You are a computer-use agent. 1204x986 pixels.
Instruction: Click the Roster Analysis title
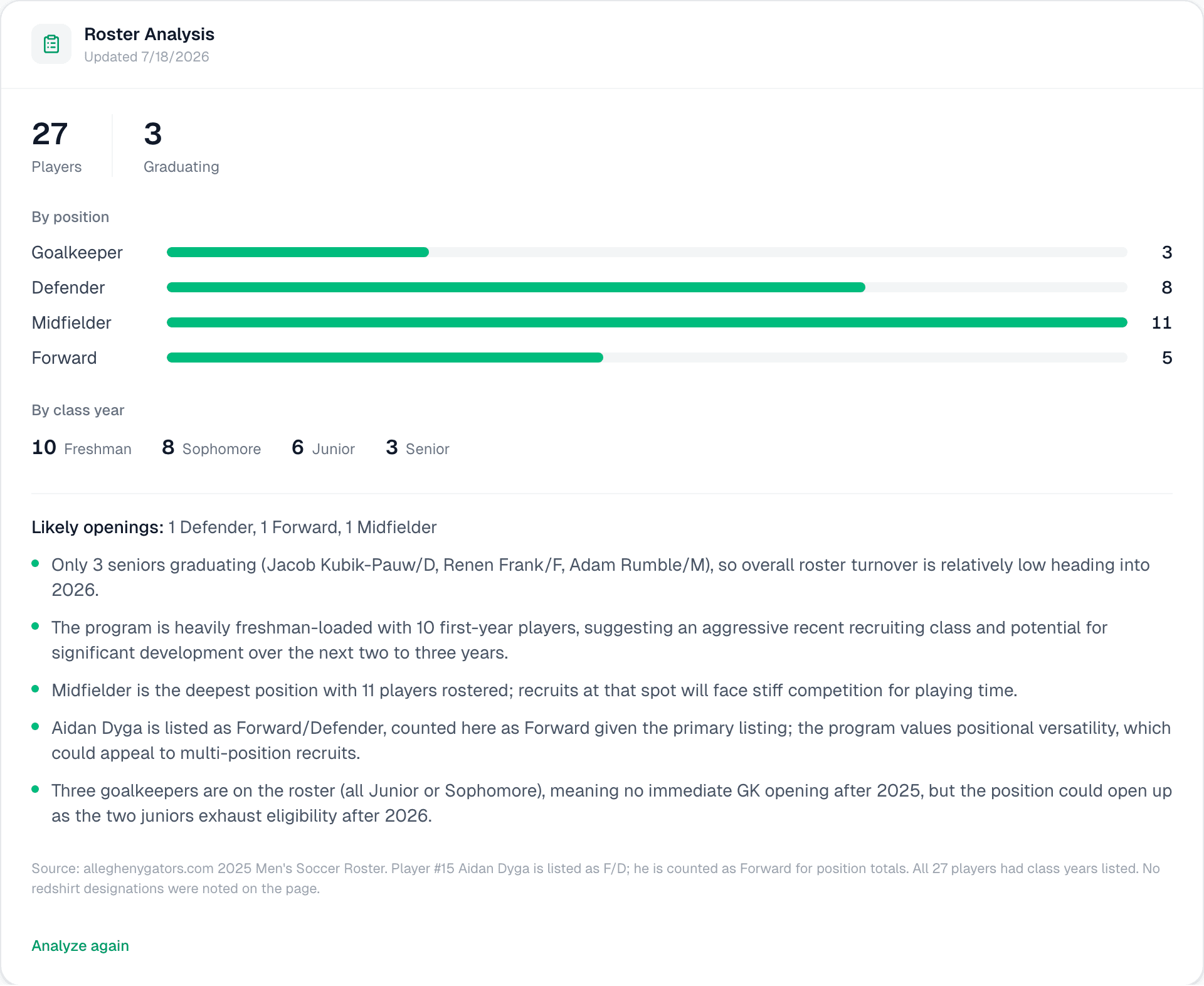(x=149, y=34)
